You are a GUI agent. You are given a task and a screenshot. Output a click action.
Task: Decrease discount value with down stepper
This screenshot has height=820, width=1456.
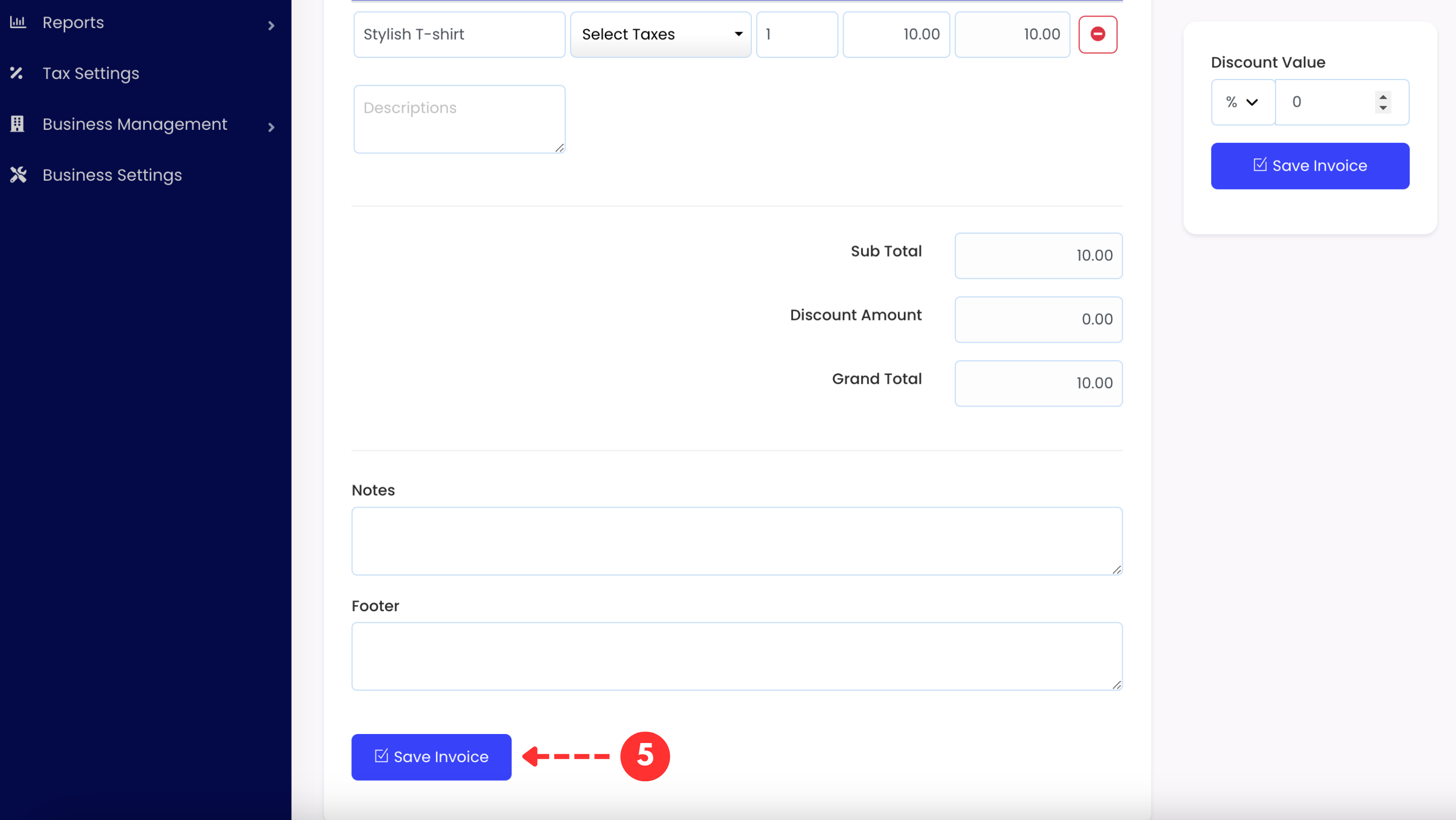pyautogui.click(x=1383, y=108)
